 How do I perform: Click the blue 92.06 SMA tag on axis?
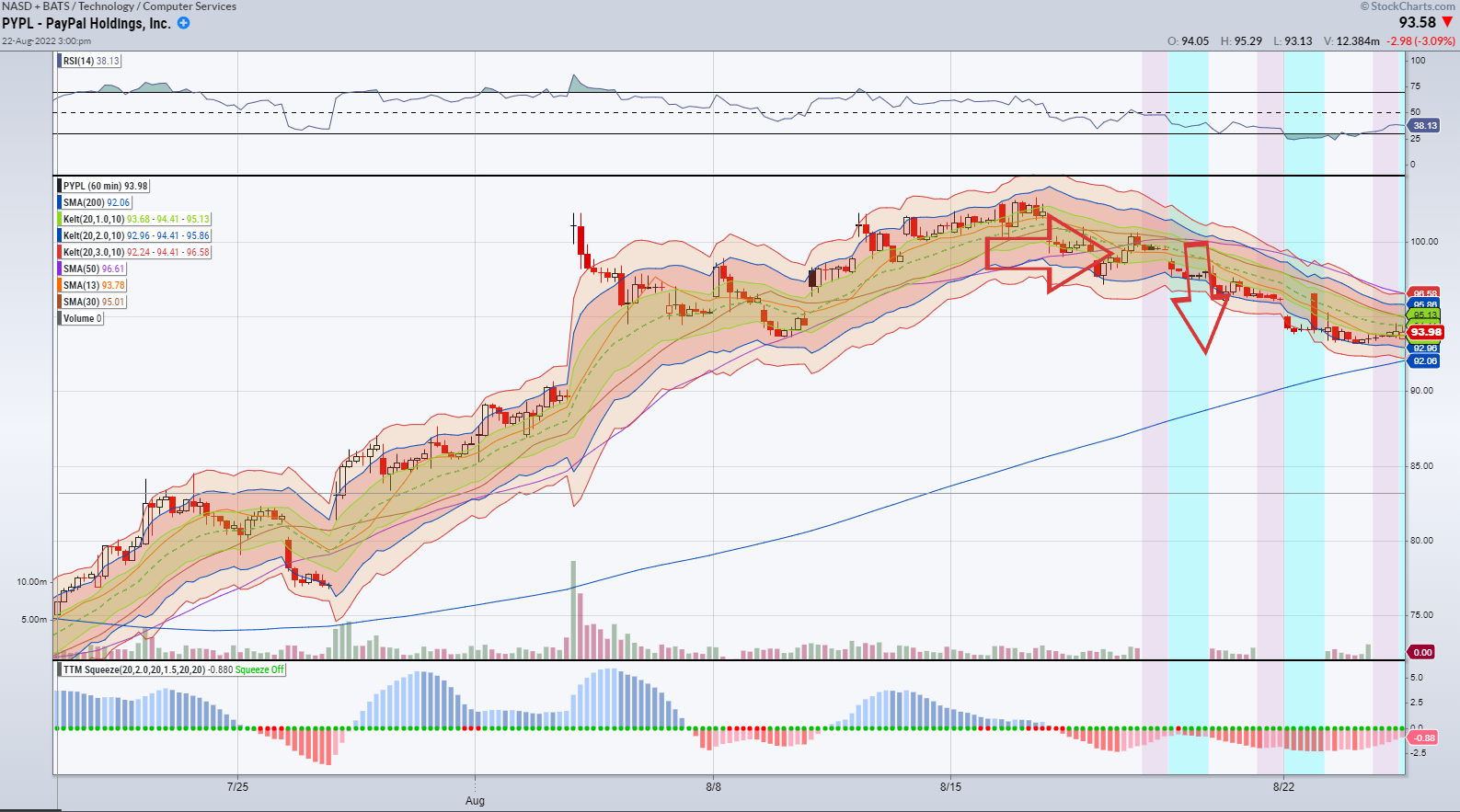click(x=1425, y=361)
